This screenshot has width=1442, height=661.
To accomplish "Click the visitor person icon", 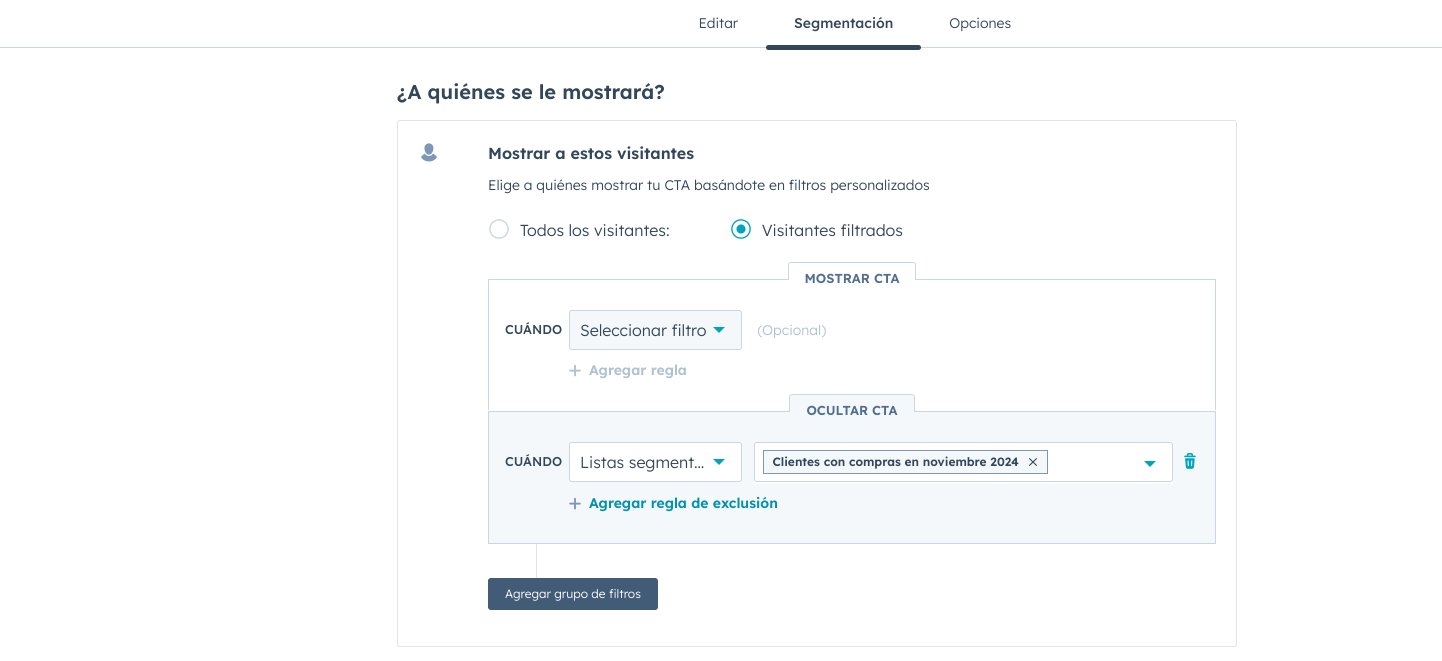I will tap(429, 153).
